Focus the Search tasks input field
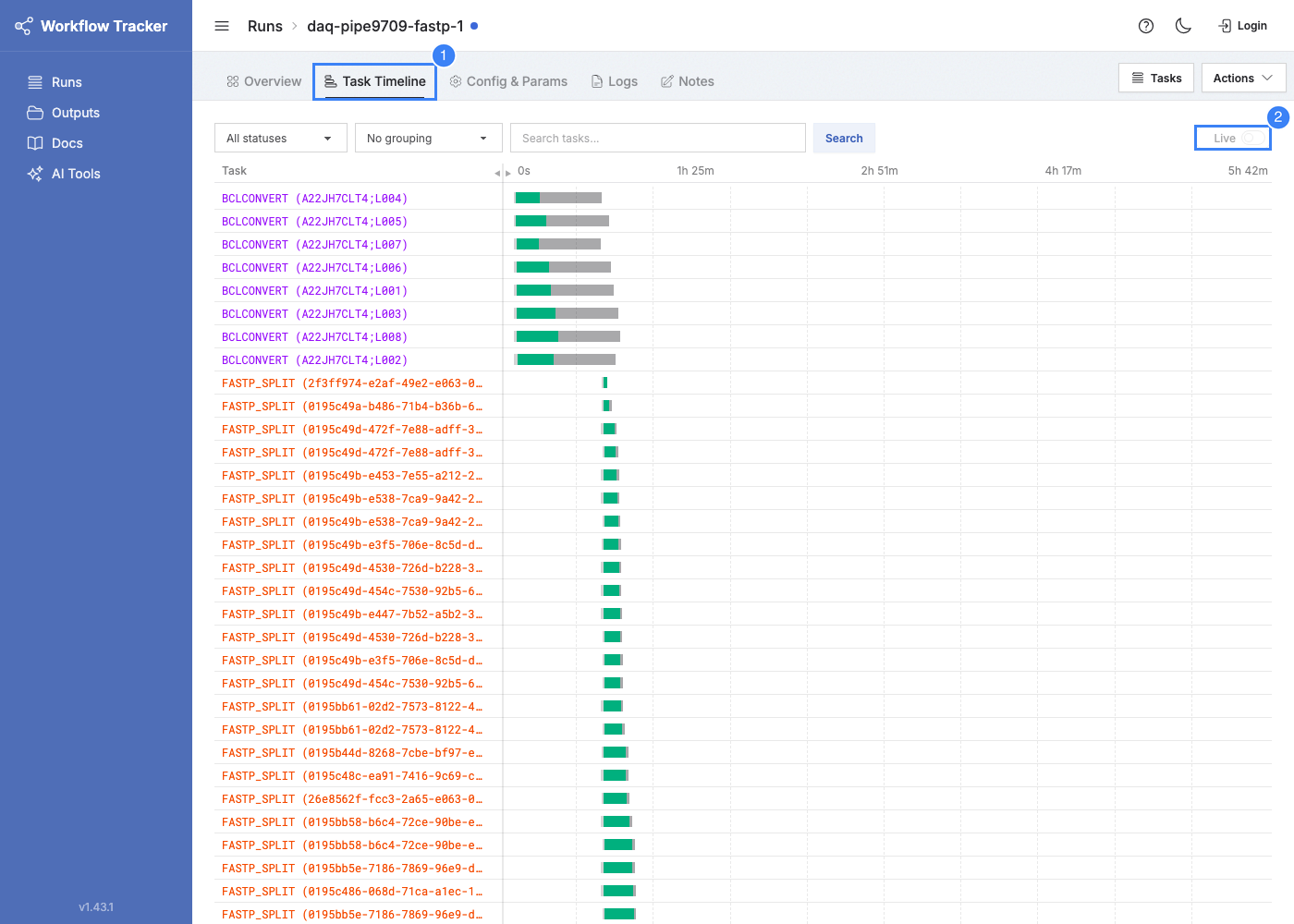The image size is (1294, 924). pyautogui.click(x=658, y=138)
